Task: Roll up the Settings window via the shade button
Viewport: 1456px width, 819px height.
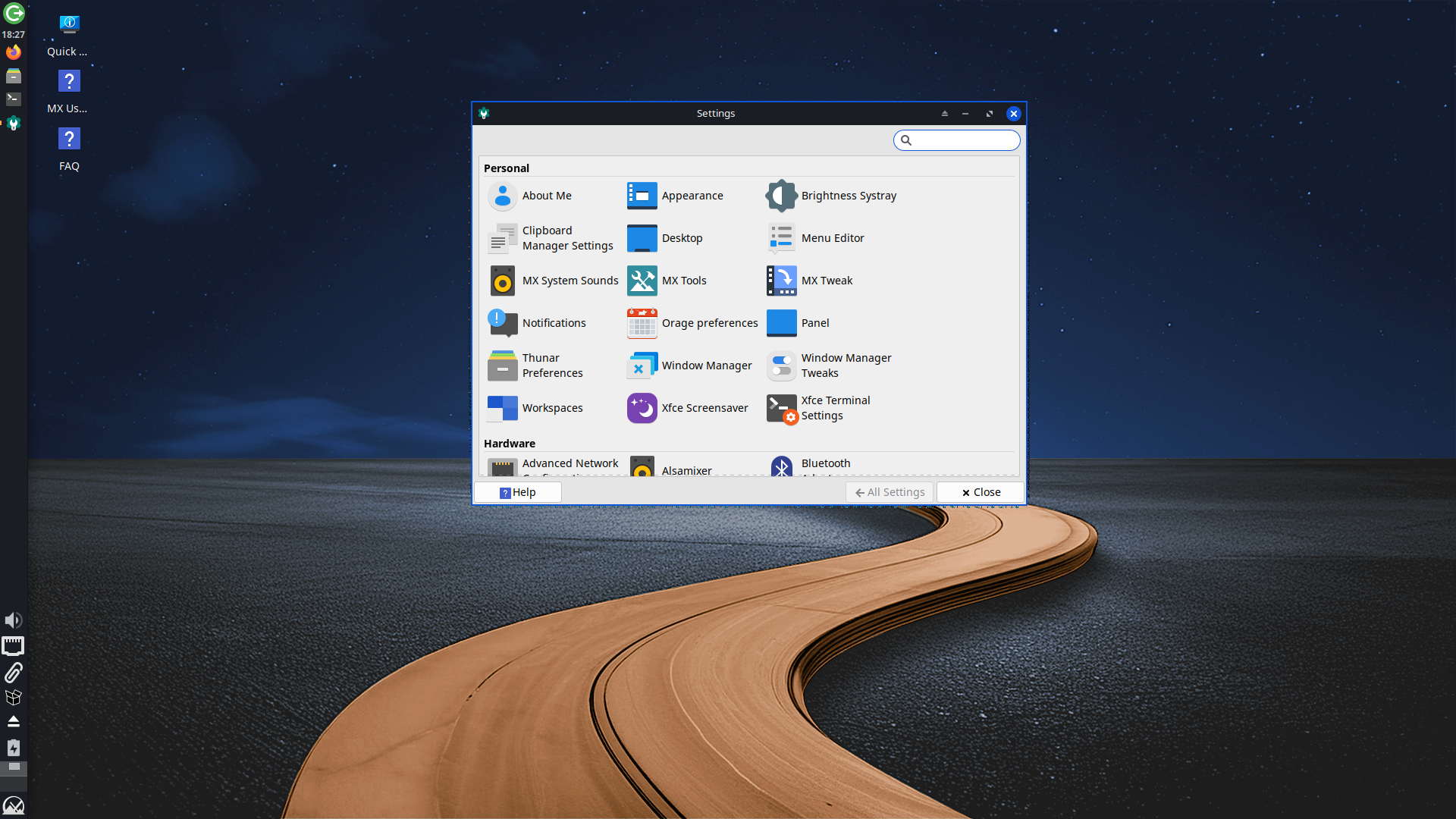Action: pyautogui.click(x=945, y=114)
